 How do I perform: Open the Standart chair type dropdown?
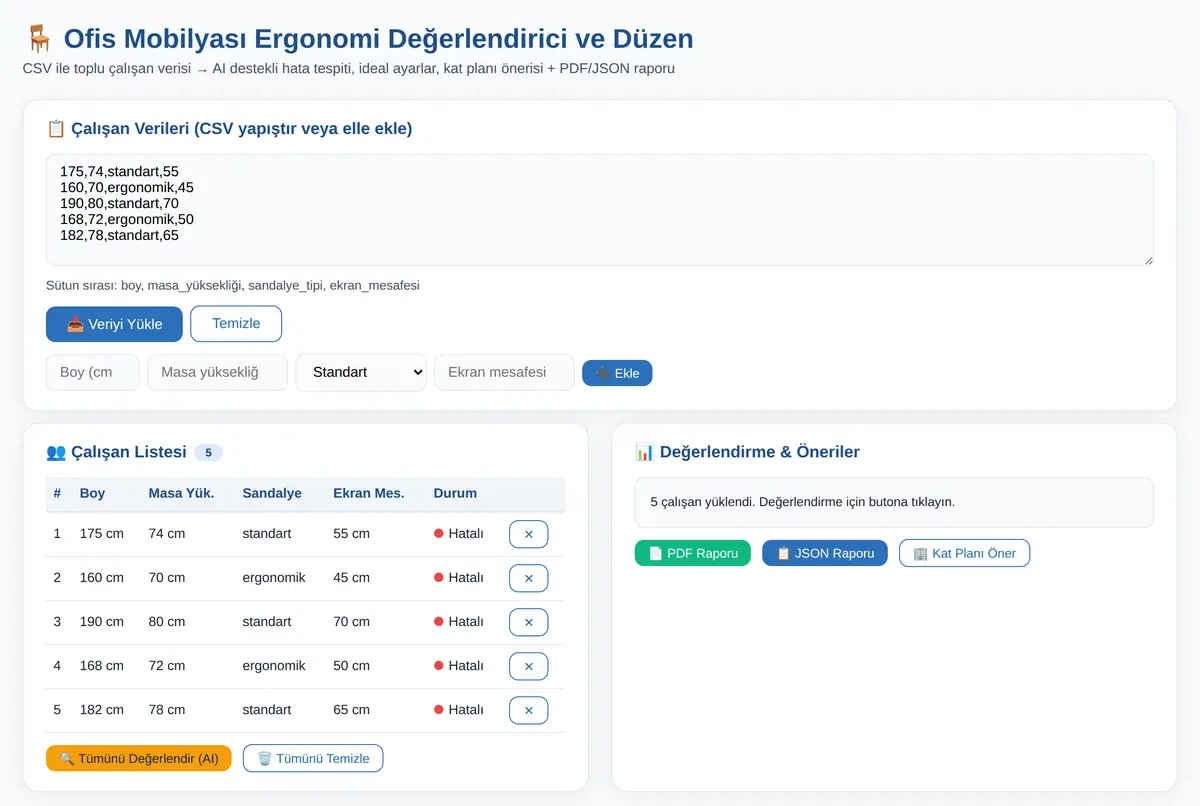tap(361, 372)
